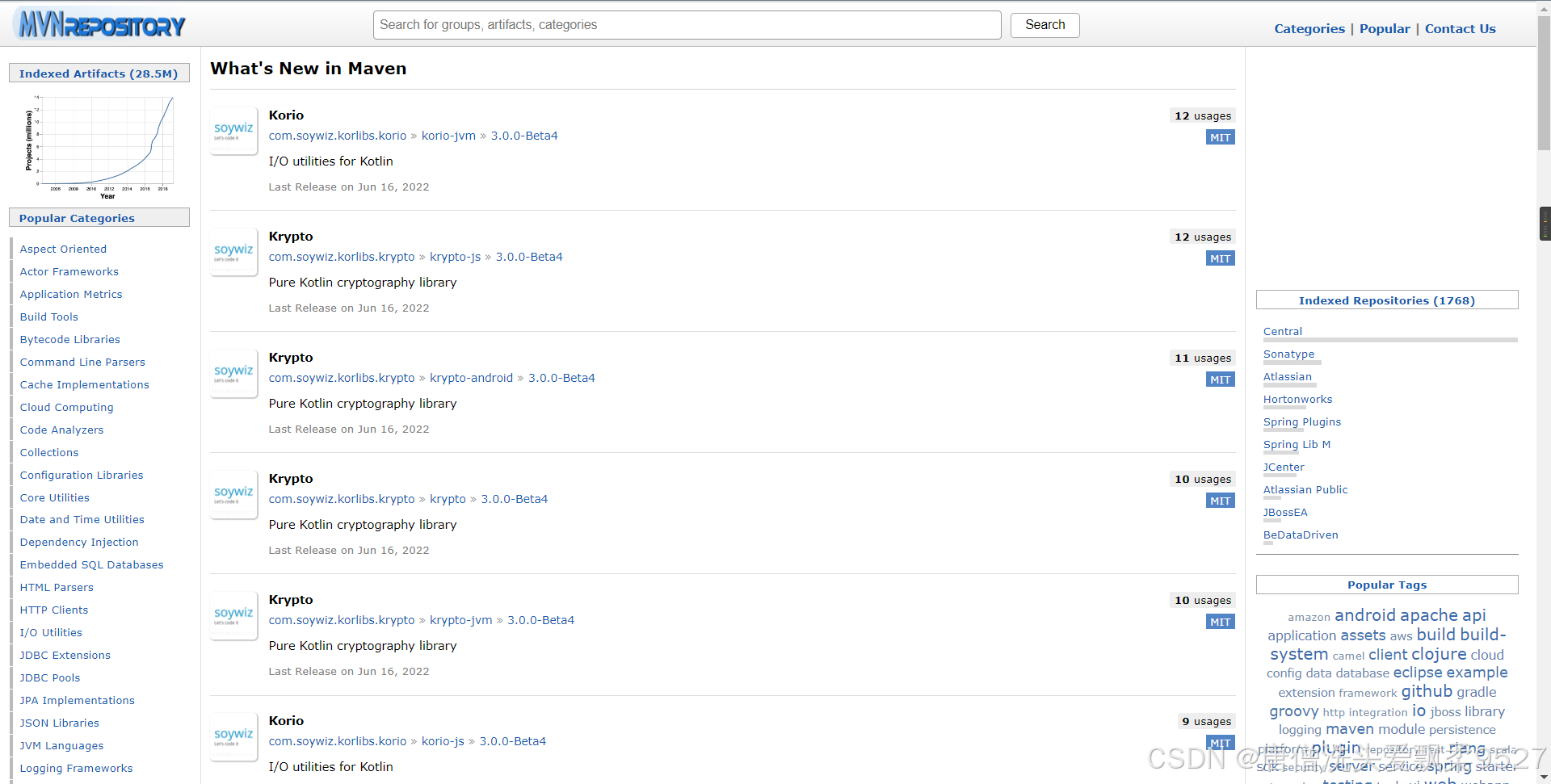The width and height of the screenshot is (1551, 784).
Task: Select the android popular tag
Action: coord(1364,615)
